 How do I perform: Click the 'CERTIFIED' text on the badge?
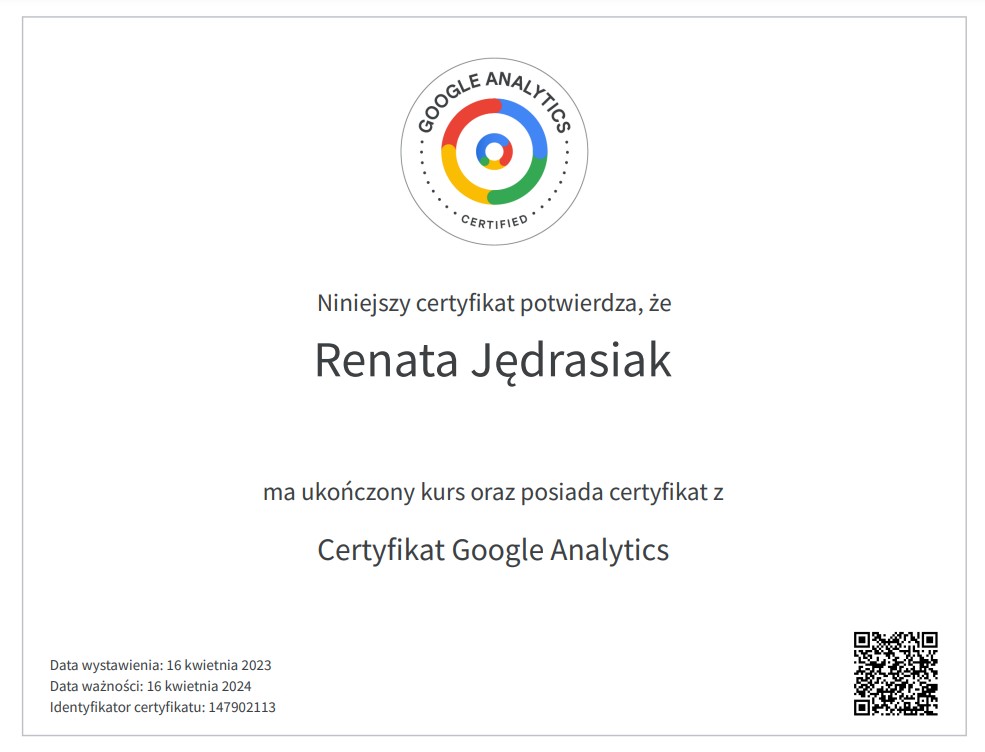click(494, 220)
